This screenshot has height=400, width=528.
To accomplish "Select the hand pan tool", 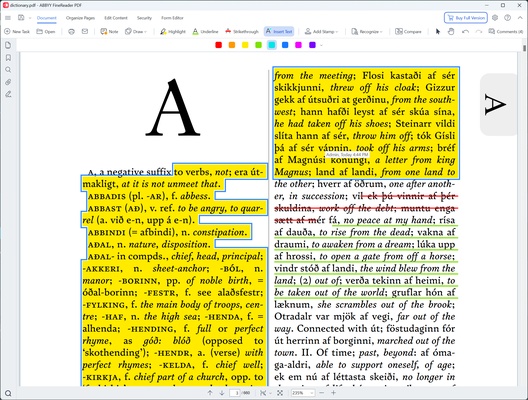I will [451, 31].
